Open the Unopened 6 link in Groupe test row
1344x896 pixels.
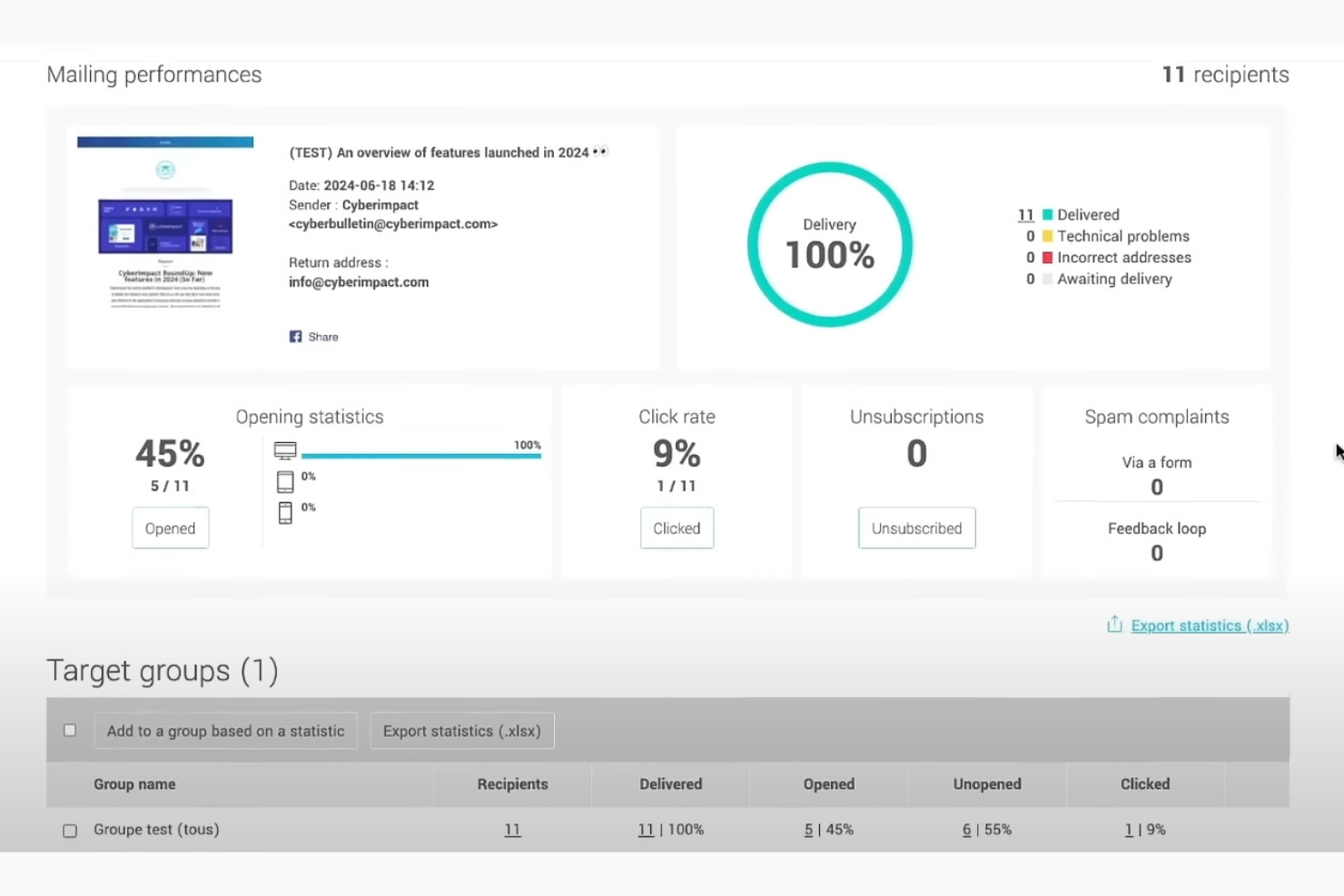tap(966, 830)
